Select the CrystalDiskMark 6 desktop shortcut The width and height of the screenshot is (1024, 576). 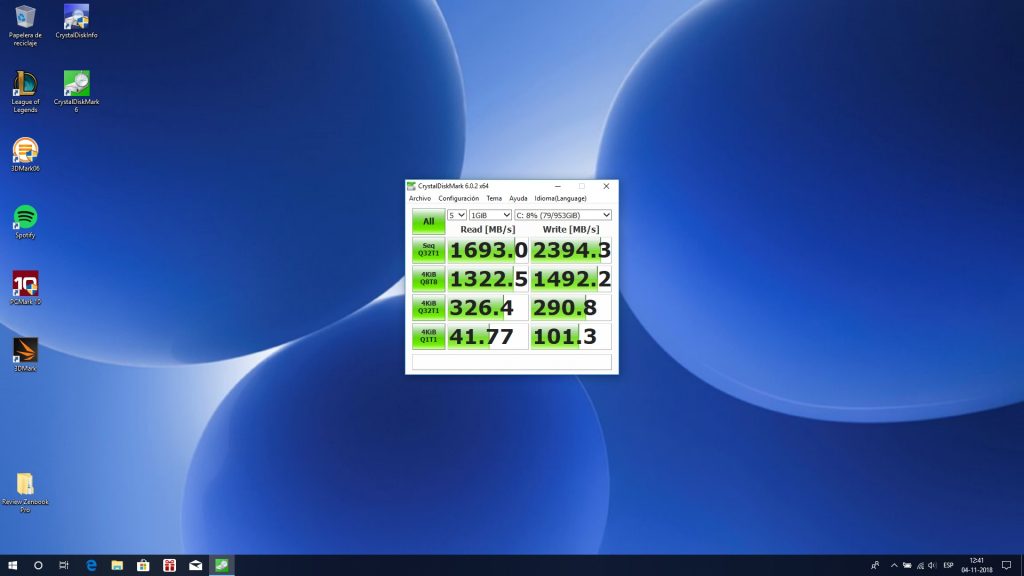[x=76, y=91]
